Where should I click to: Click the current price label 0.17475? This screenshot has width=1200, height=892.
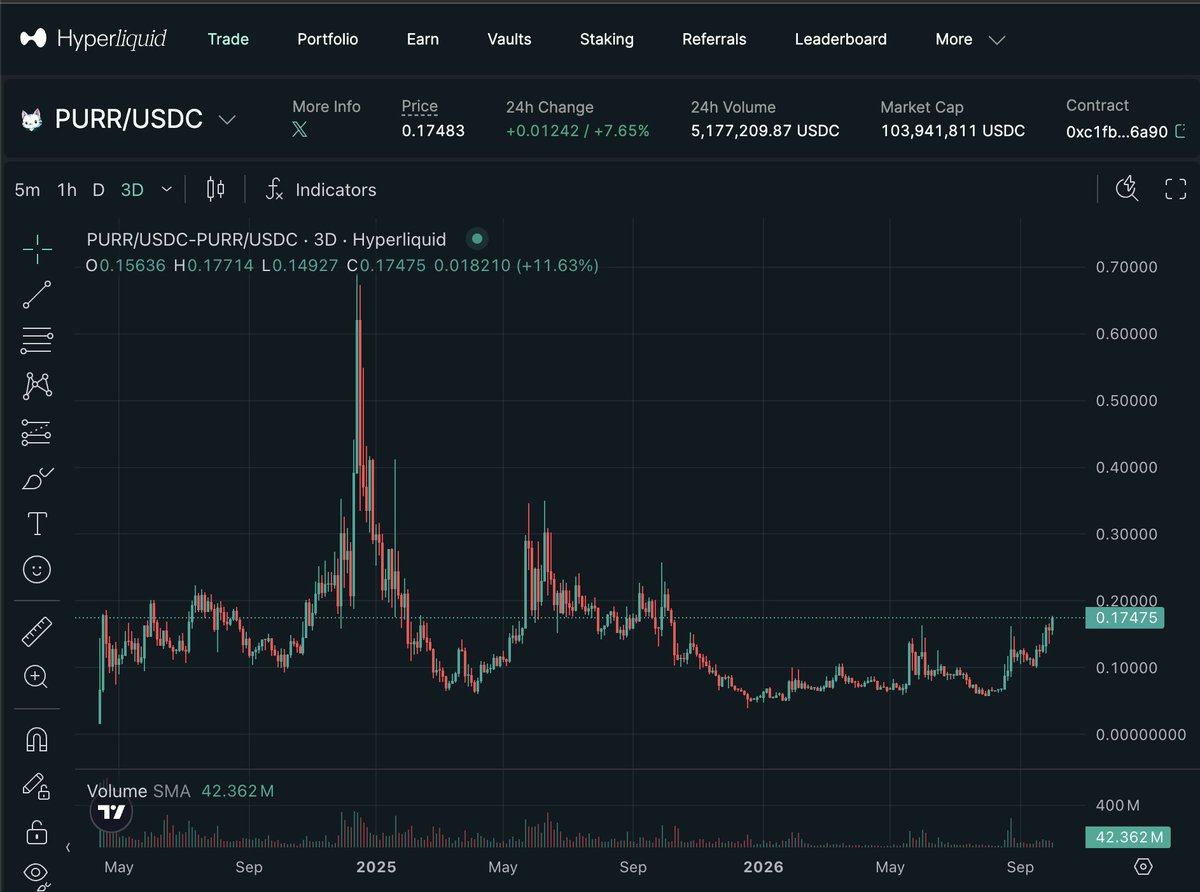[x=1126, y=618]
